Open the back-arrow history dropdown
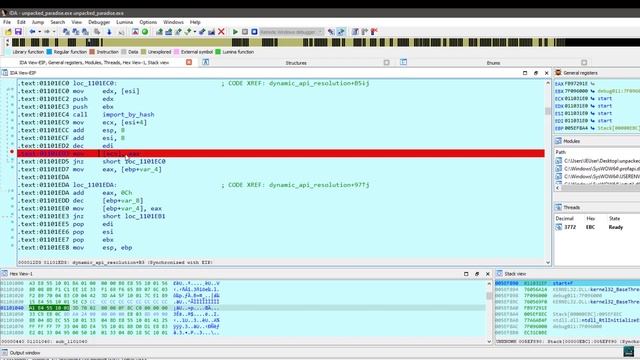The height and width of the screenshot is (360, 640). point(40,32)
